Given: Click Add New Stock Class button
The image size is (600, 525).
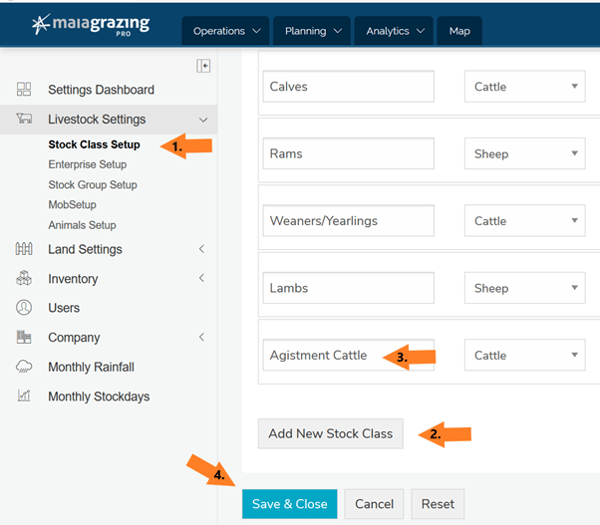Looking at the screenshot, I should point(330,434).
